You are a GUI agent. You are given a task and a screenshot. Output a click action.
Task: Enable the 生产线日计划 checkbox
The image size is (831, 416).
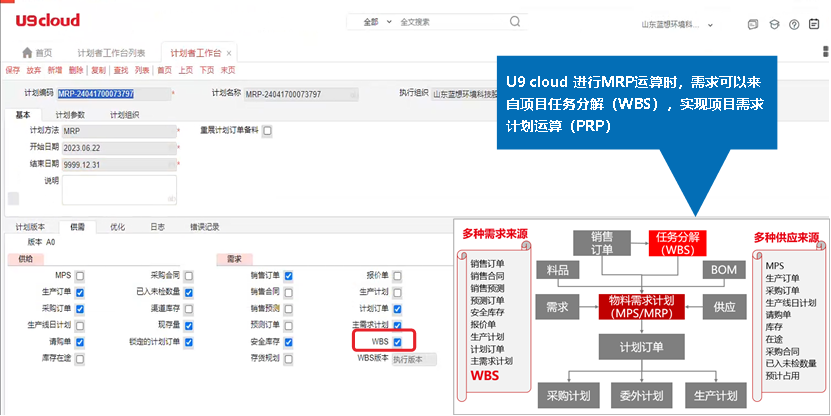pos(79,325)
